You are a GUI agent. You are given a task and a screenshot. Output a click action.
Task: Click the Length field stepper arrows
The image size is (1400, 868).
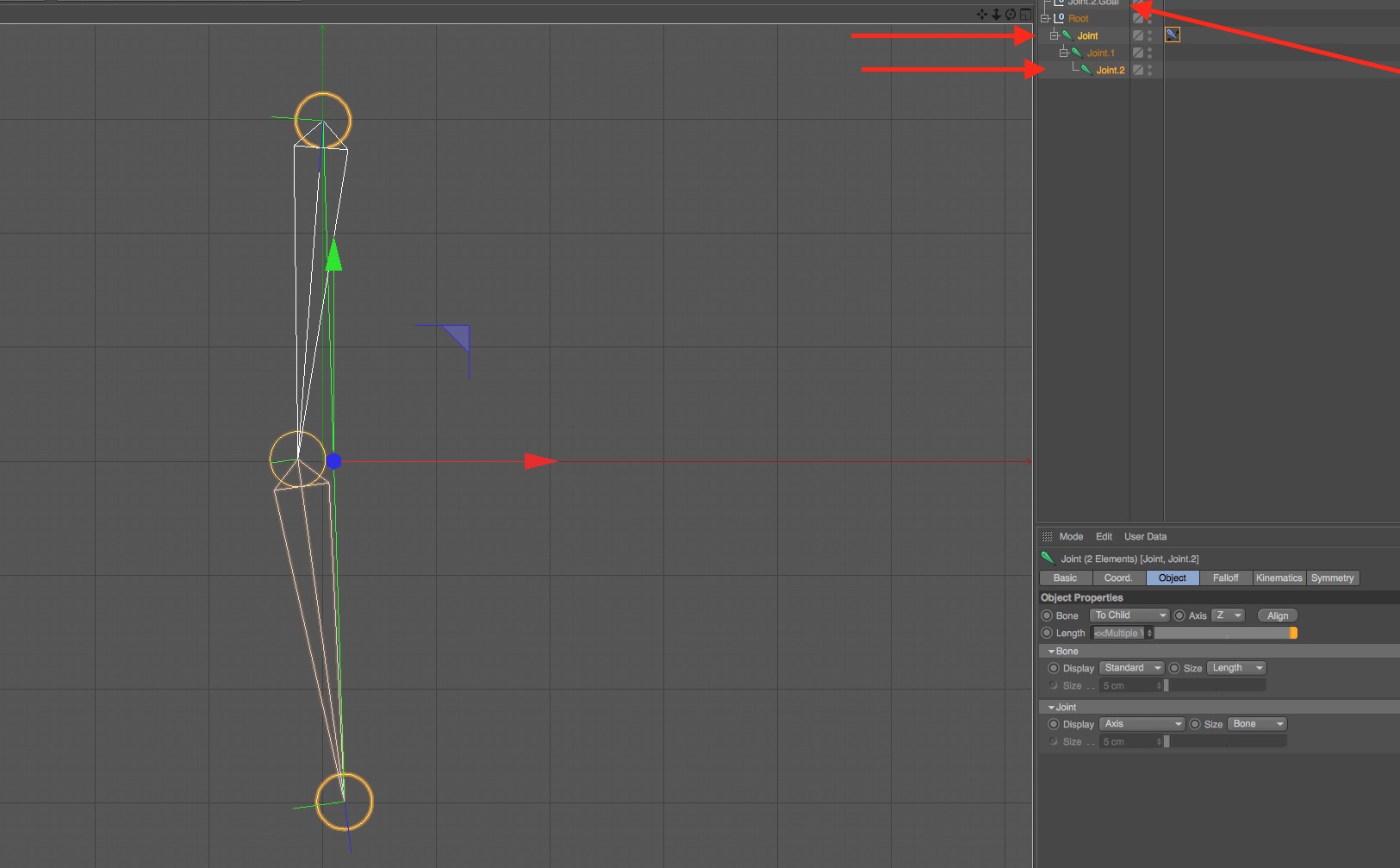pos(1149,633)
